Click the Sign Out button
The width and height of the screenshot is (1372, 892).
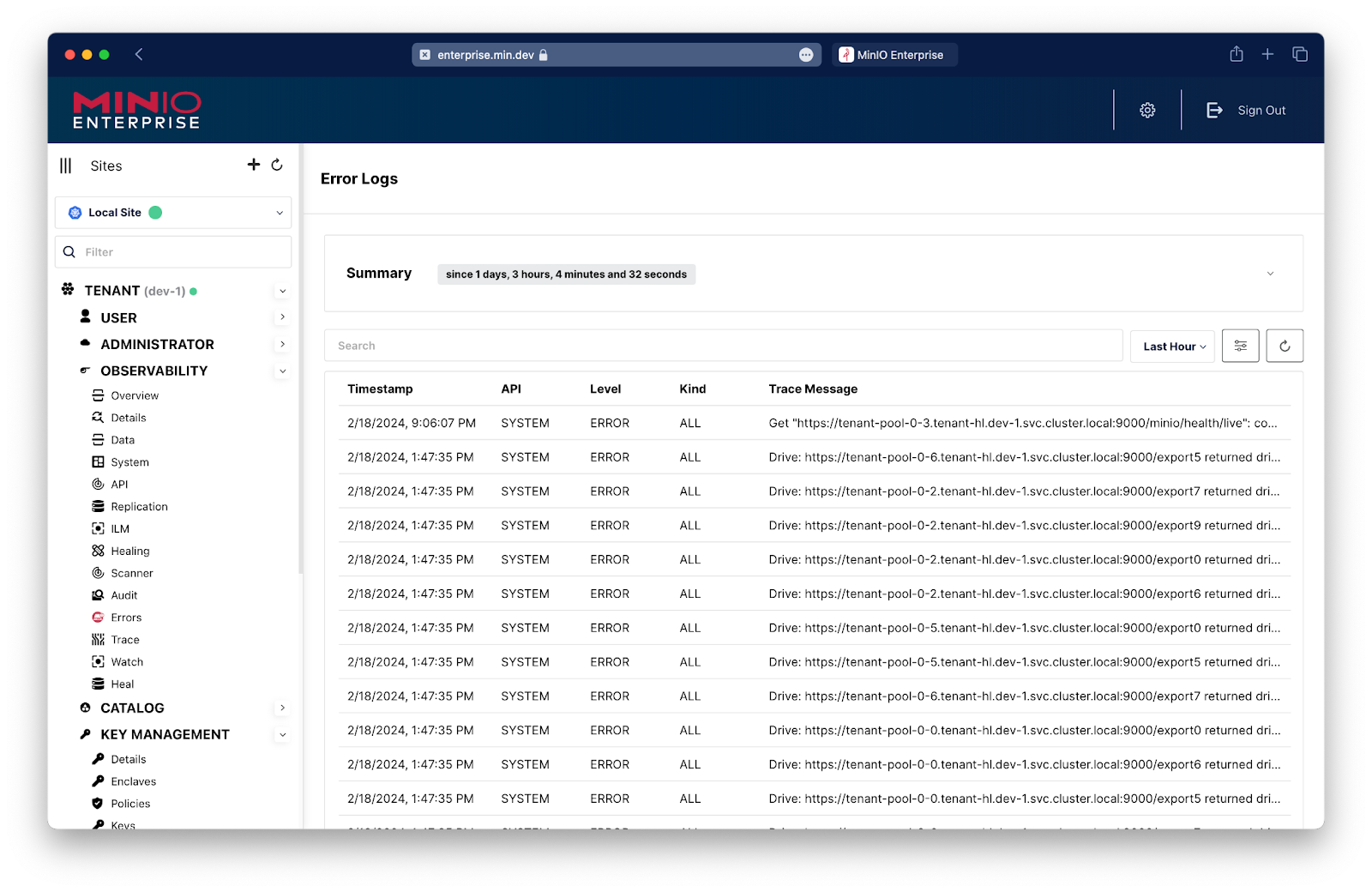pyautogui.click(x=1247, y=111)
